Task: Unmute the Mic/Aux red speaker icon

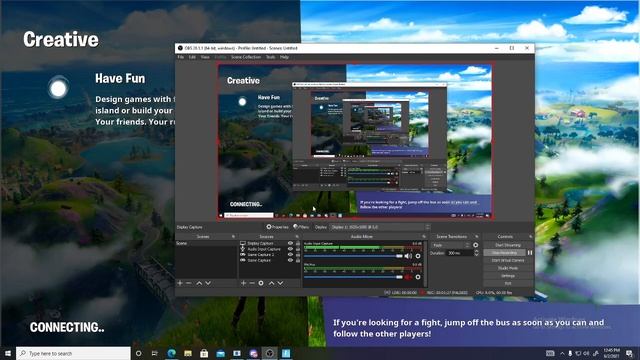Action: pyautogui.click(x=408, y=277)
